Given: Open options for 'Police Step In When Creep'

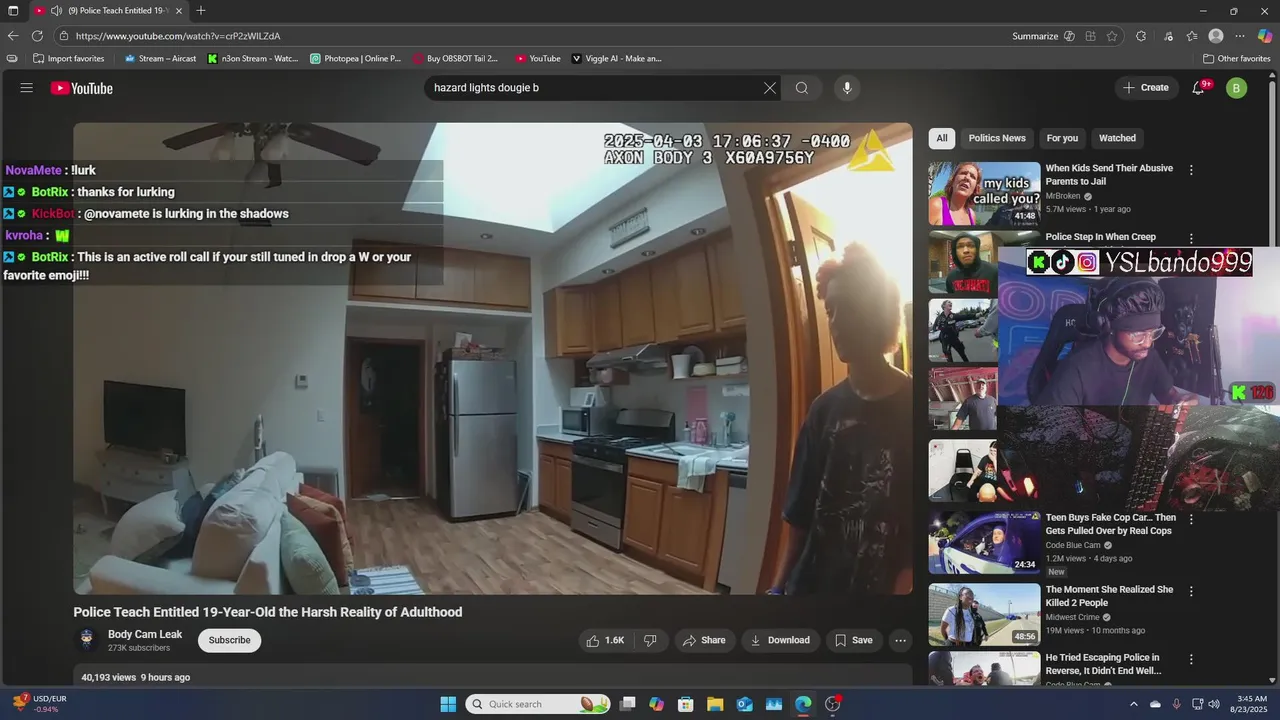Looking at the screenshot, I should (x=1191, y=239).
